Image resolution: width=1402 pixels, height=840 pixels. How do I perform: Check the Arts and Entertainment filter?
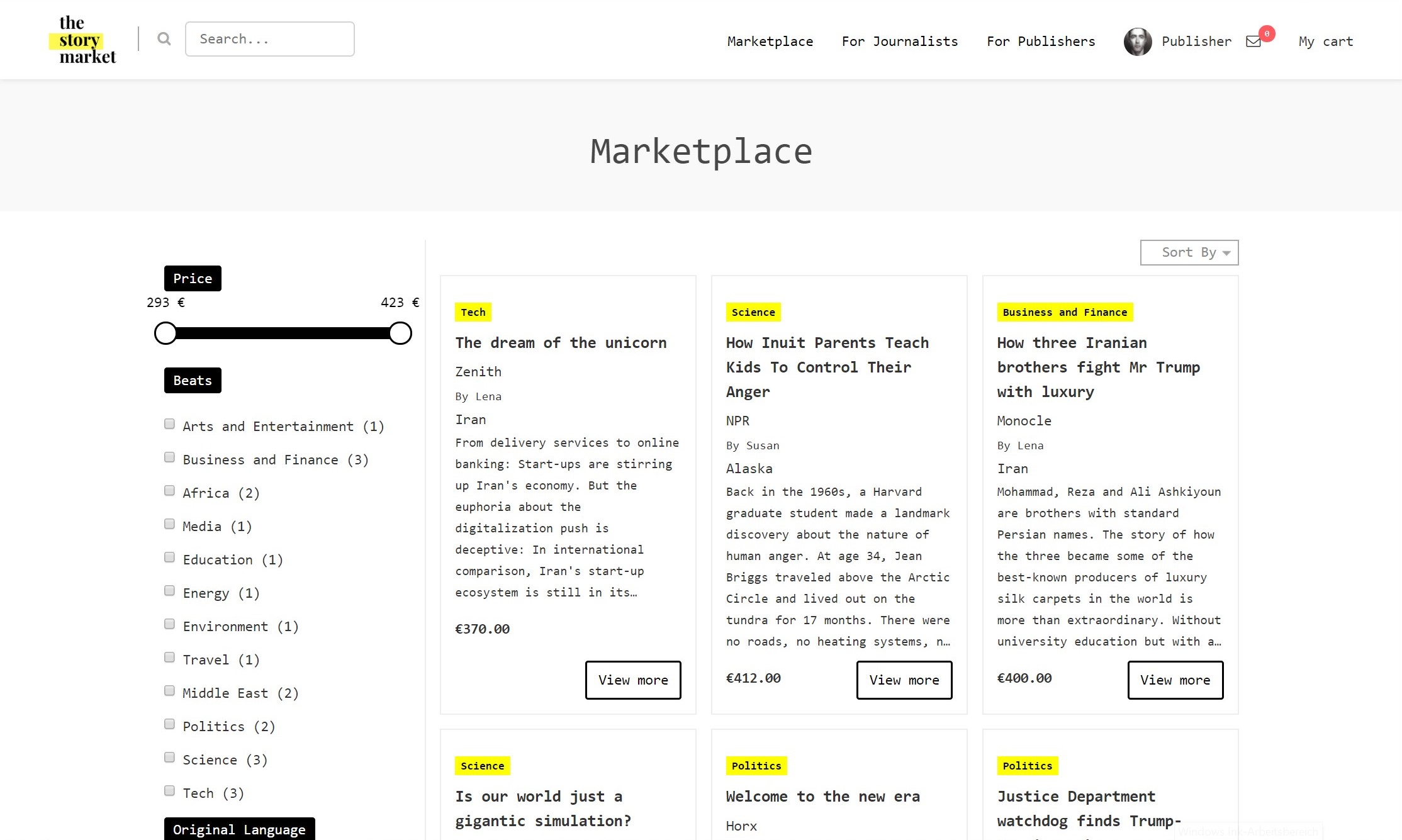(169, 424)
